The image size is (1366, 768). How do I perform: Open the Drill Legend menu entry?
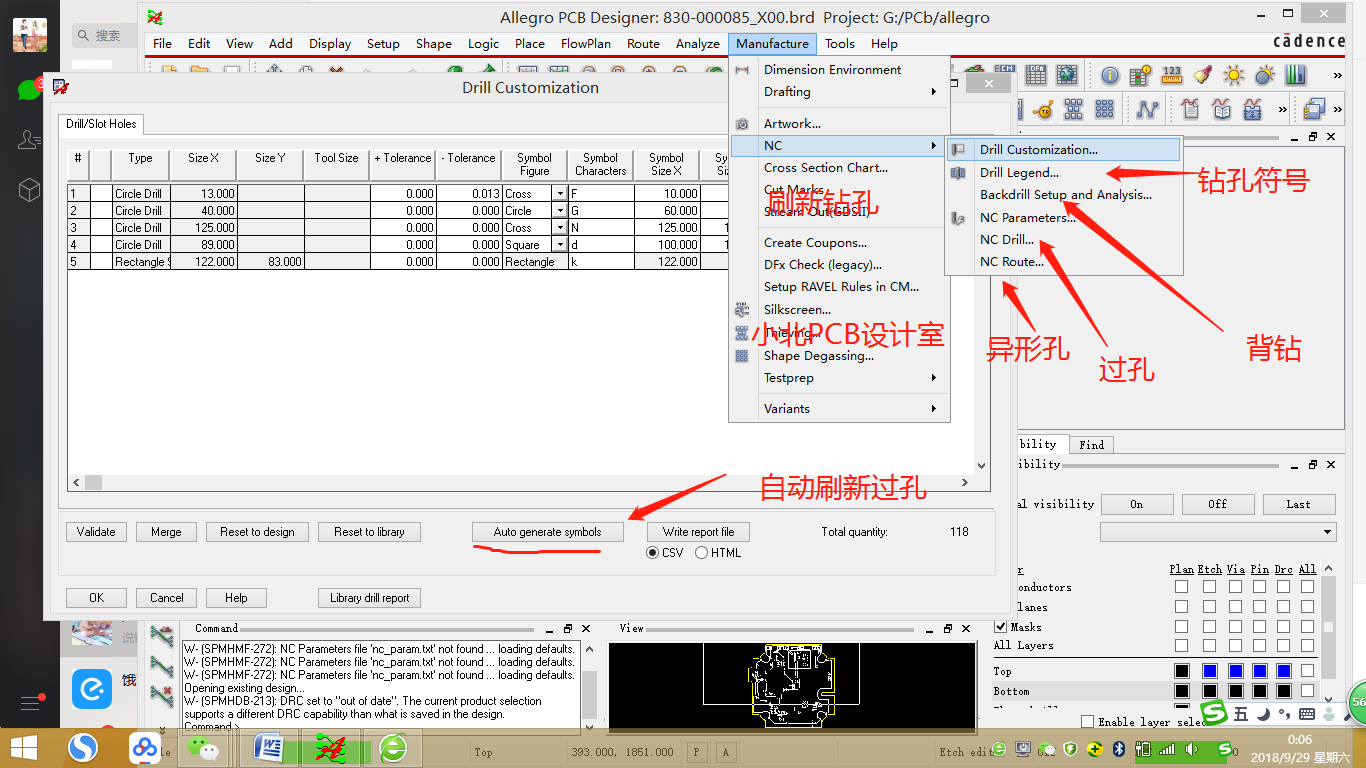[1019, 172]
